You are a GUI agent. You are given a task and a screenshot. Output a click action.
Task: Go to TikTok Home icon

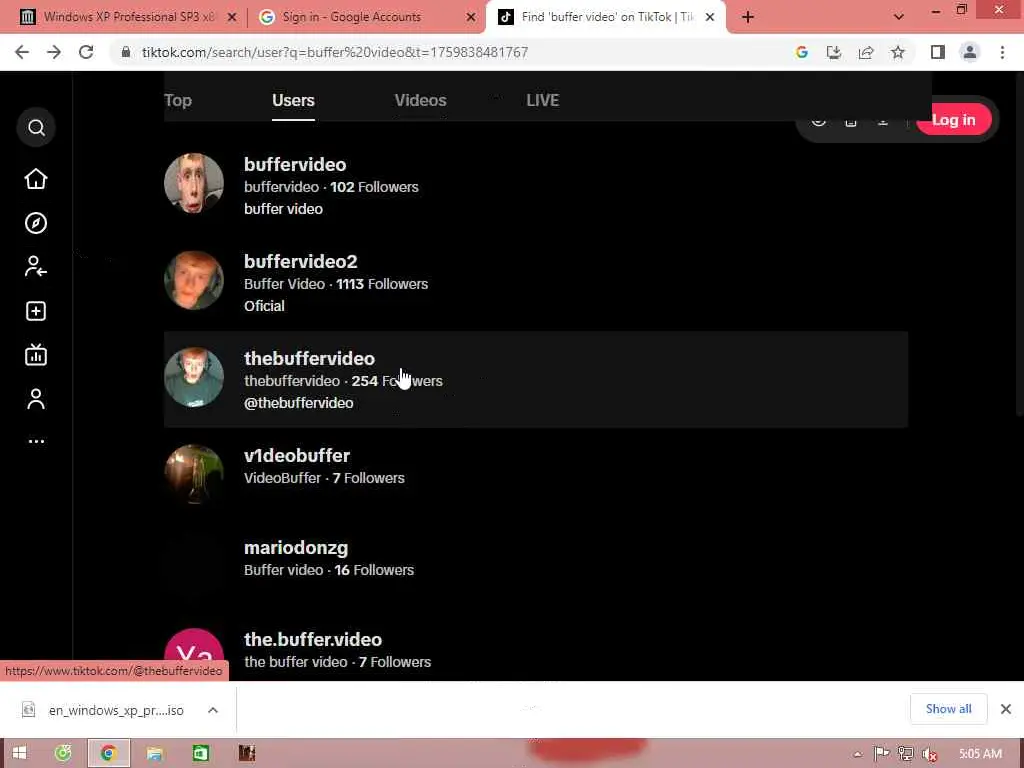[x=36, y=179]
